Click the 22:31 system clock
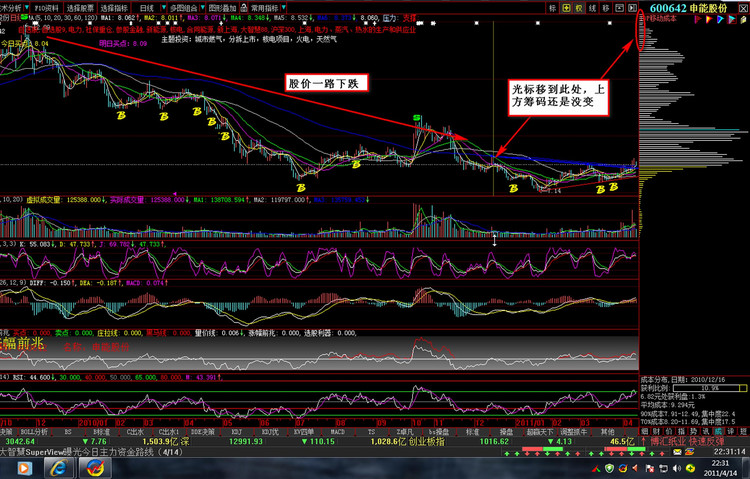Image resolution: width=750 pixels, height=479 pixels. (x=720, y=463)
